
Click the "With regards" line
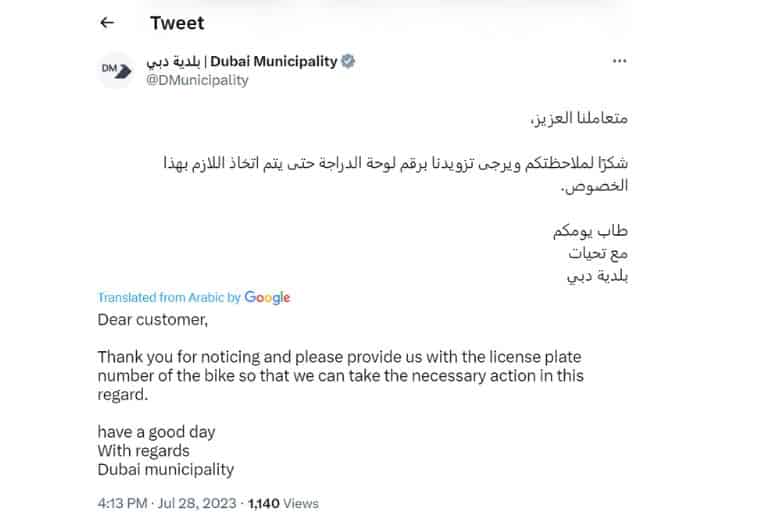[143, 450]
